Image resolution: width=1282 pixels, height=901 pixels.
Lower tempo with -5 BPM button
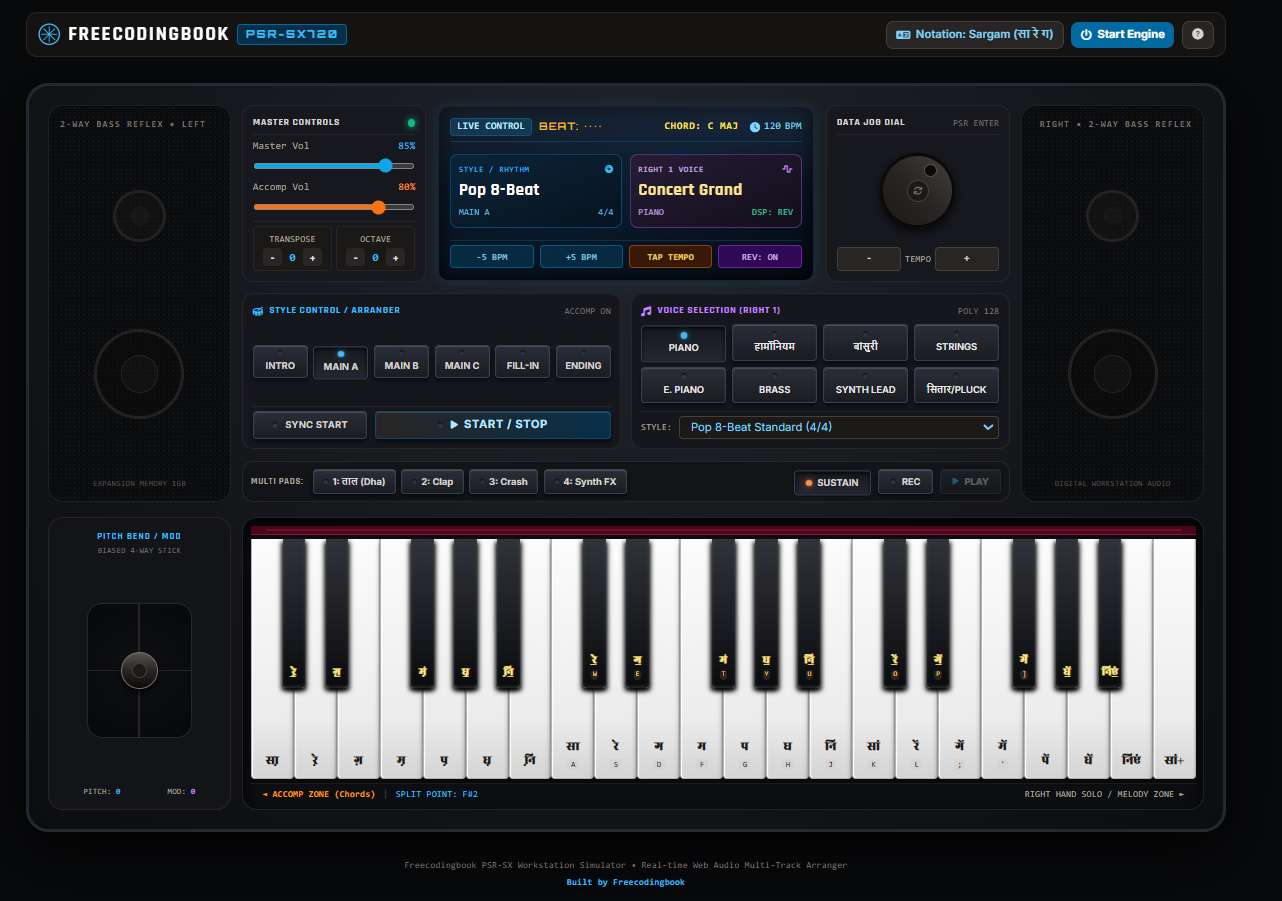tap(492, 257)
